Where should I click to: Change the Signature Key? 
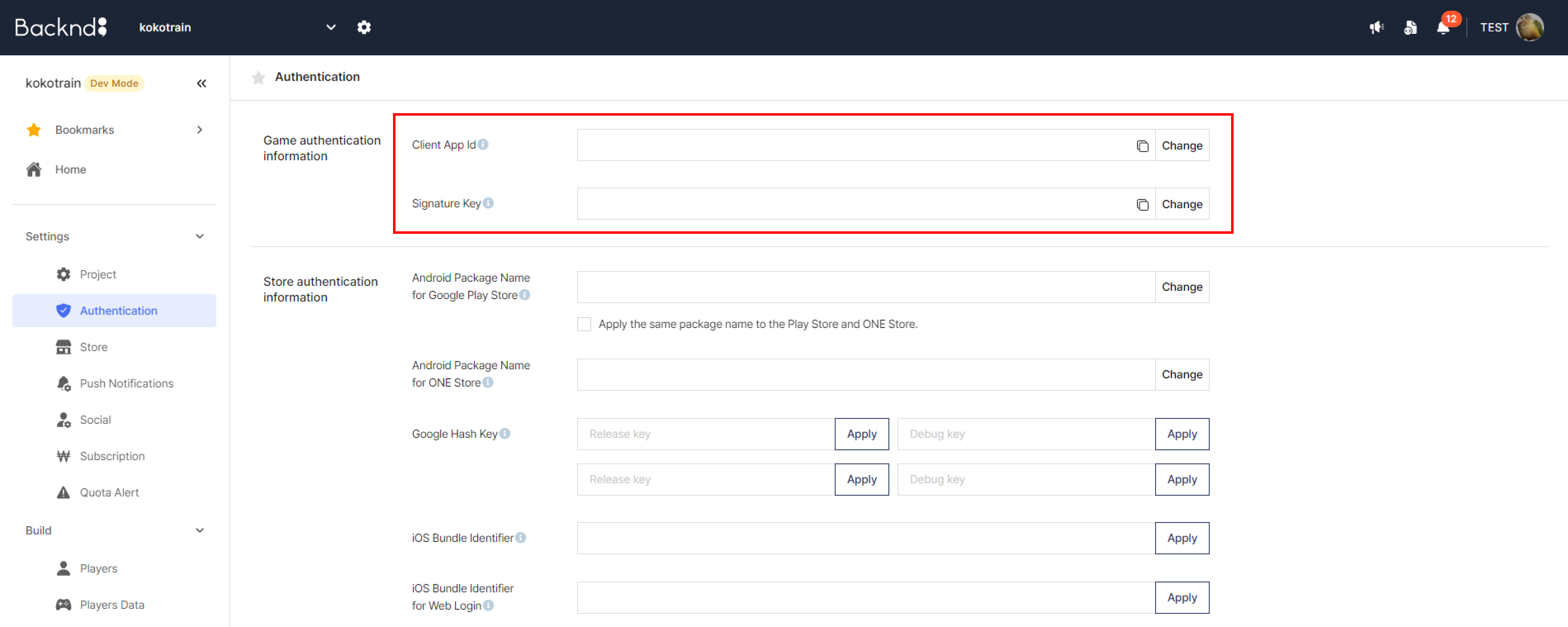[x=1182, y=204]
